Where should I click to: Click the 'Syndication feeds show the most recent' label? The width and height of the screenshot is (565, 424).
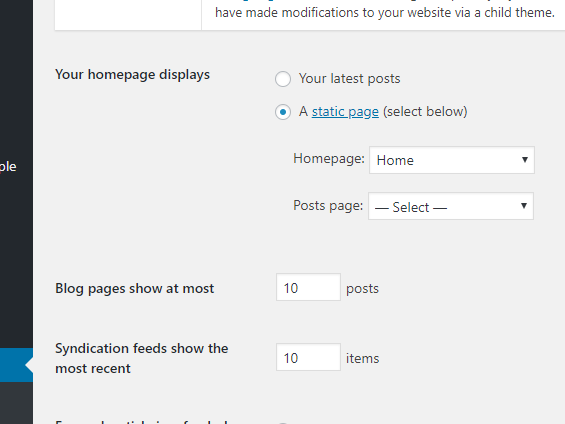click(141, 358)
